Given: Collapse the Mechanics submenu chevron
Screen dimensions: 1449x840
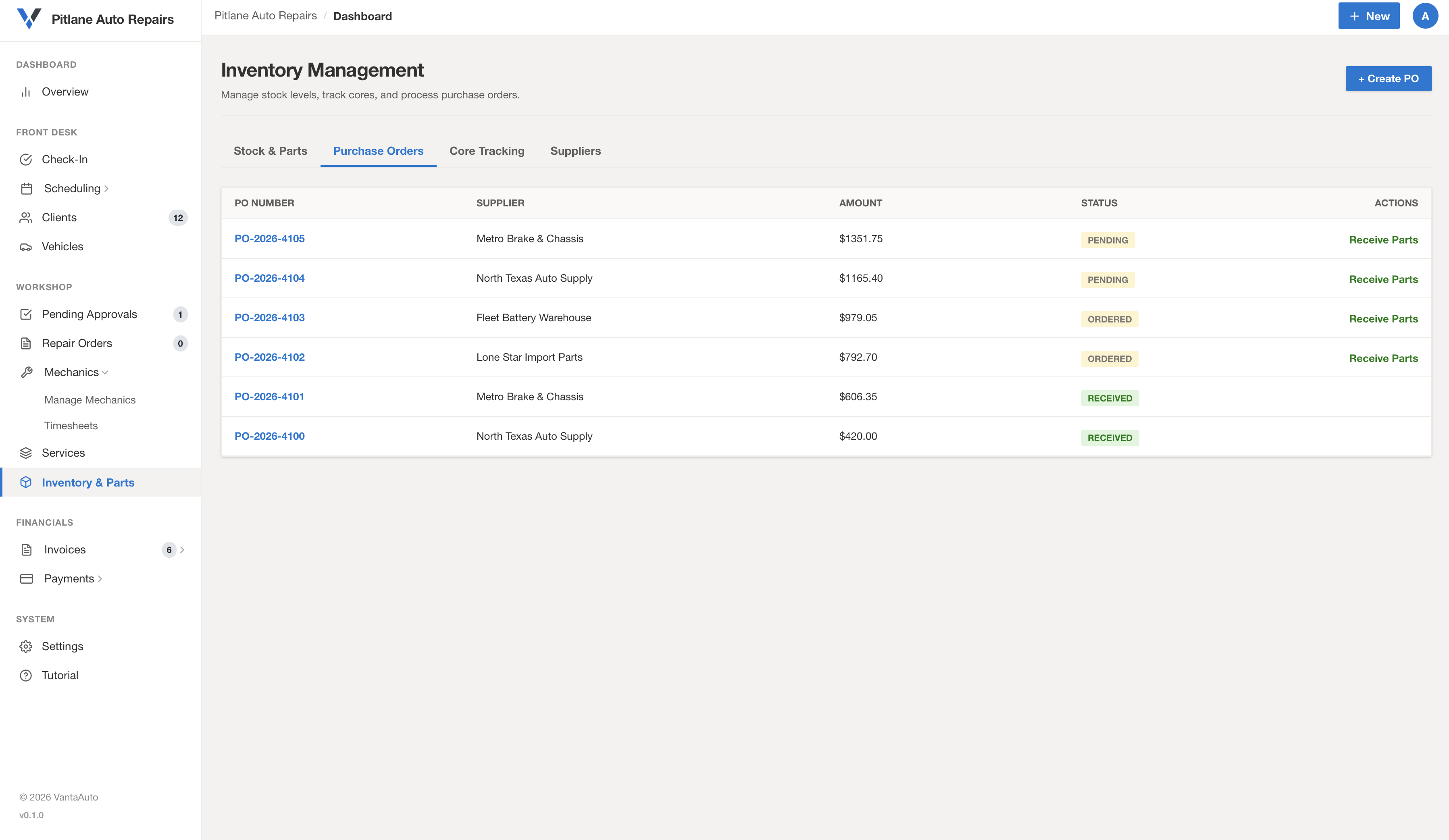Looking at the screenshot, I should 105,372.
